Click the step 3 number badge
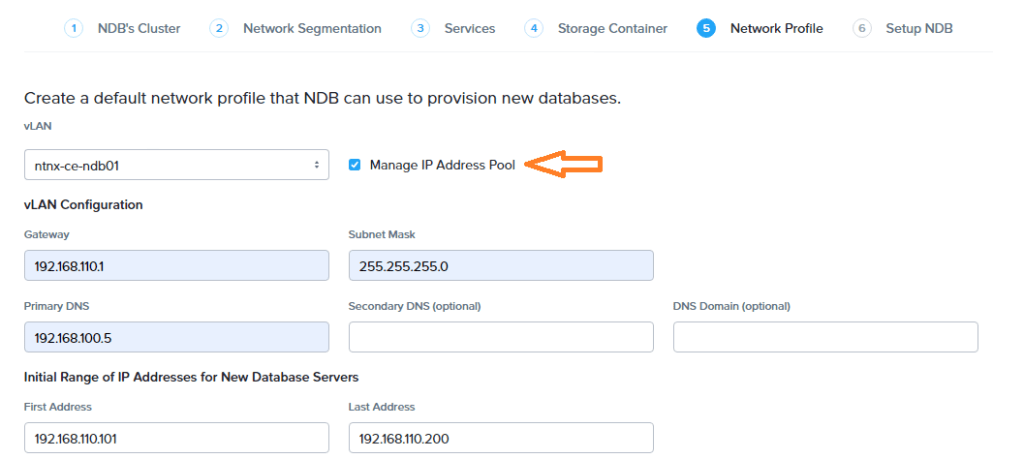The height and width of the screenshot is (459, 1024). click(421, 28)
